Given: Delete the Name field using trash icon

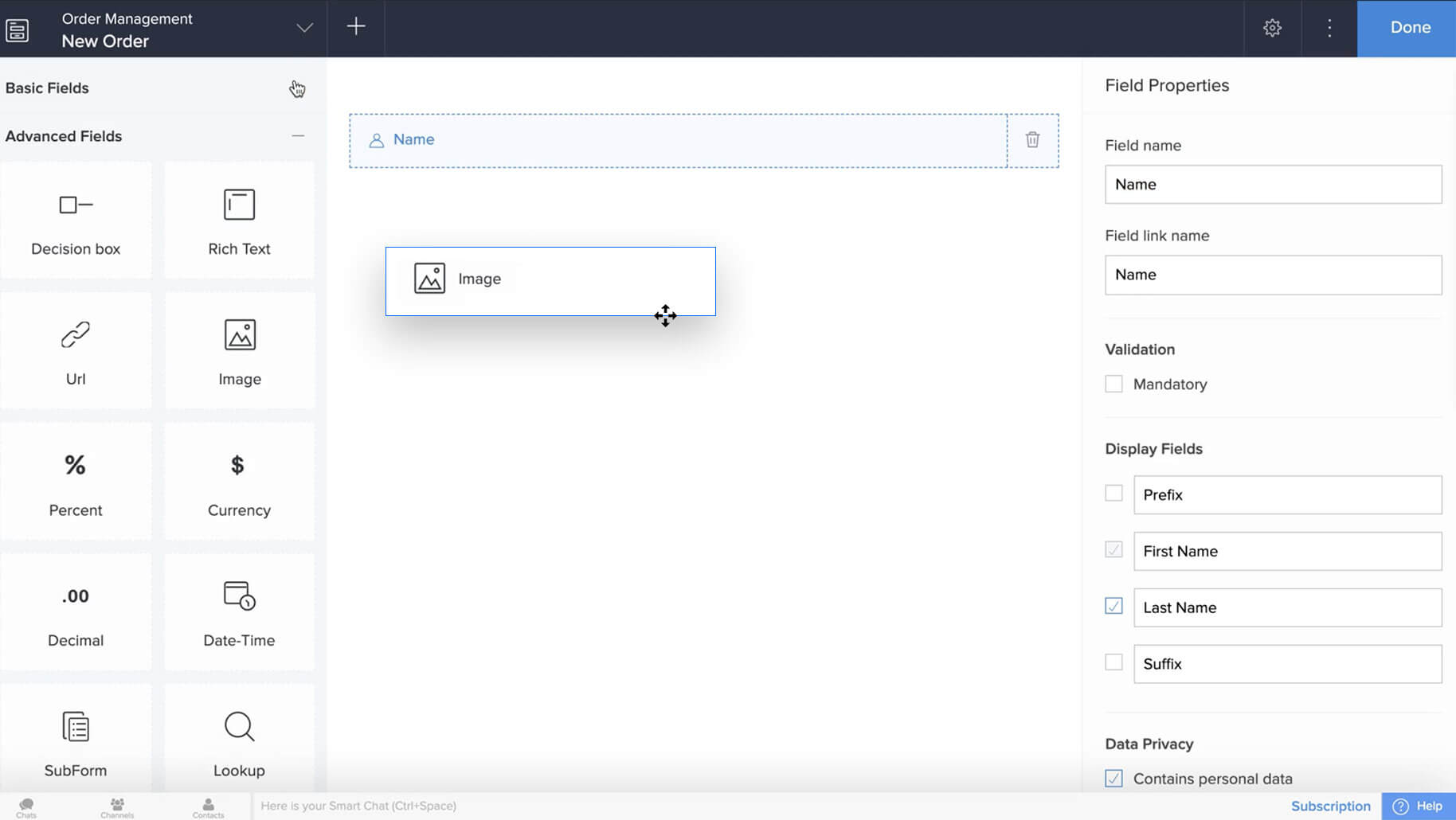Looking at the screenshot, I should [1032, 140].
